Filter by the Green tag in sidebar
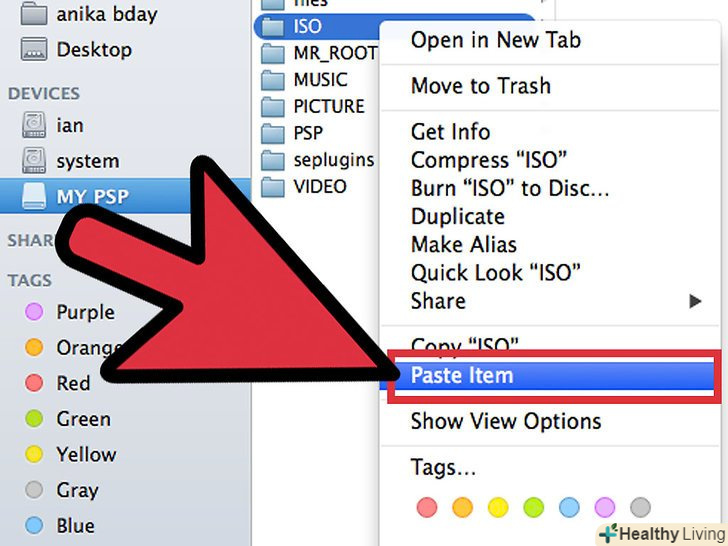Viewport: 728px width, 546px height. pyautogui.click(x=68, y=419)
